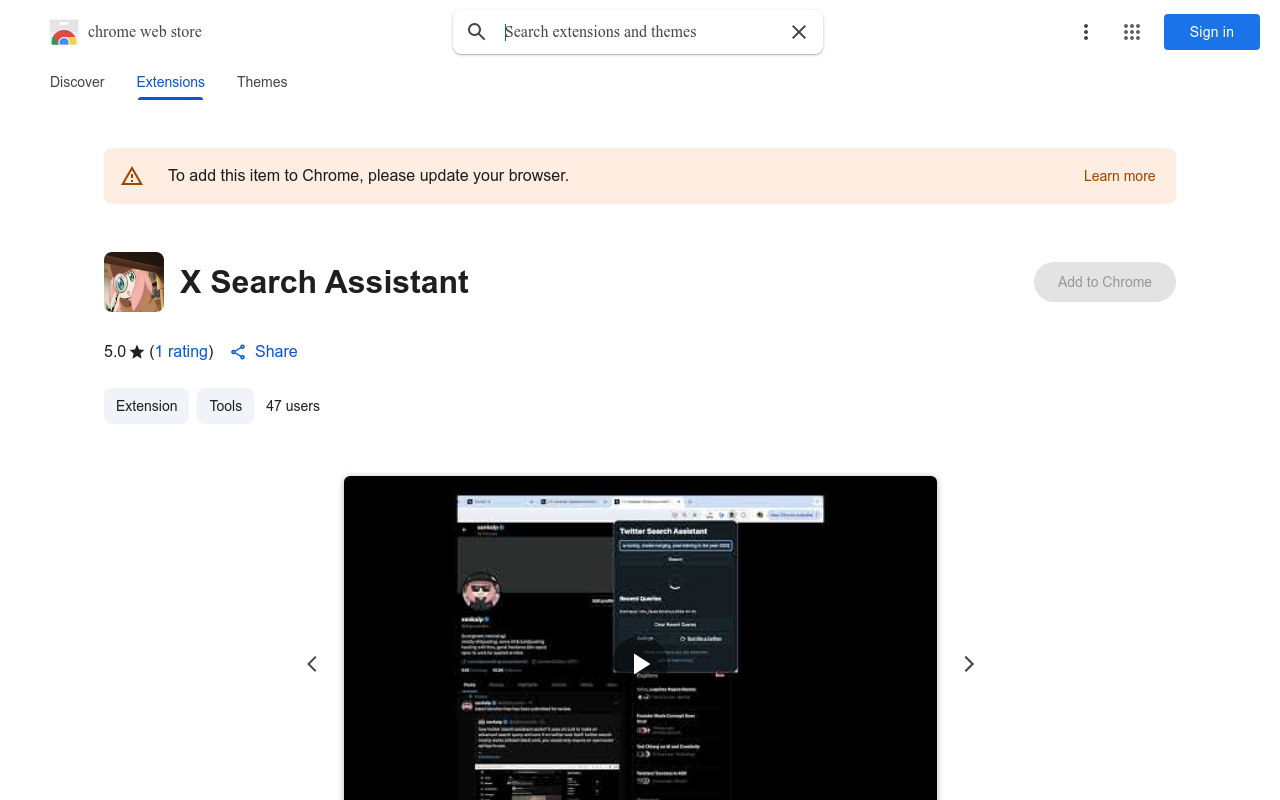Click the warning triangle icon in banner
Image resolution: width=1280 pixels, height=800 pixels.
[132, 176]
